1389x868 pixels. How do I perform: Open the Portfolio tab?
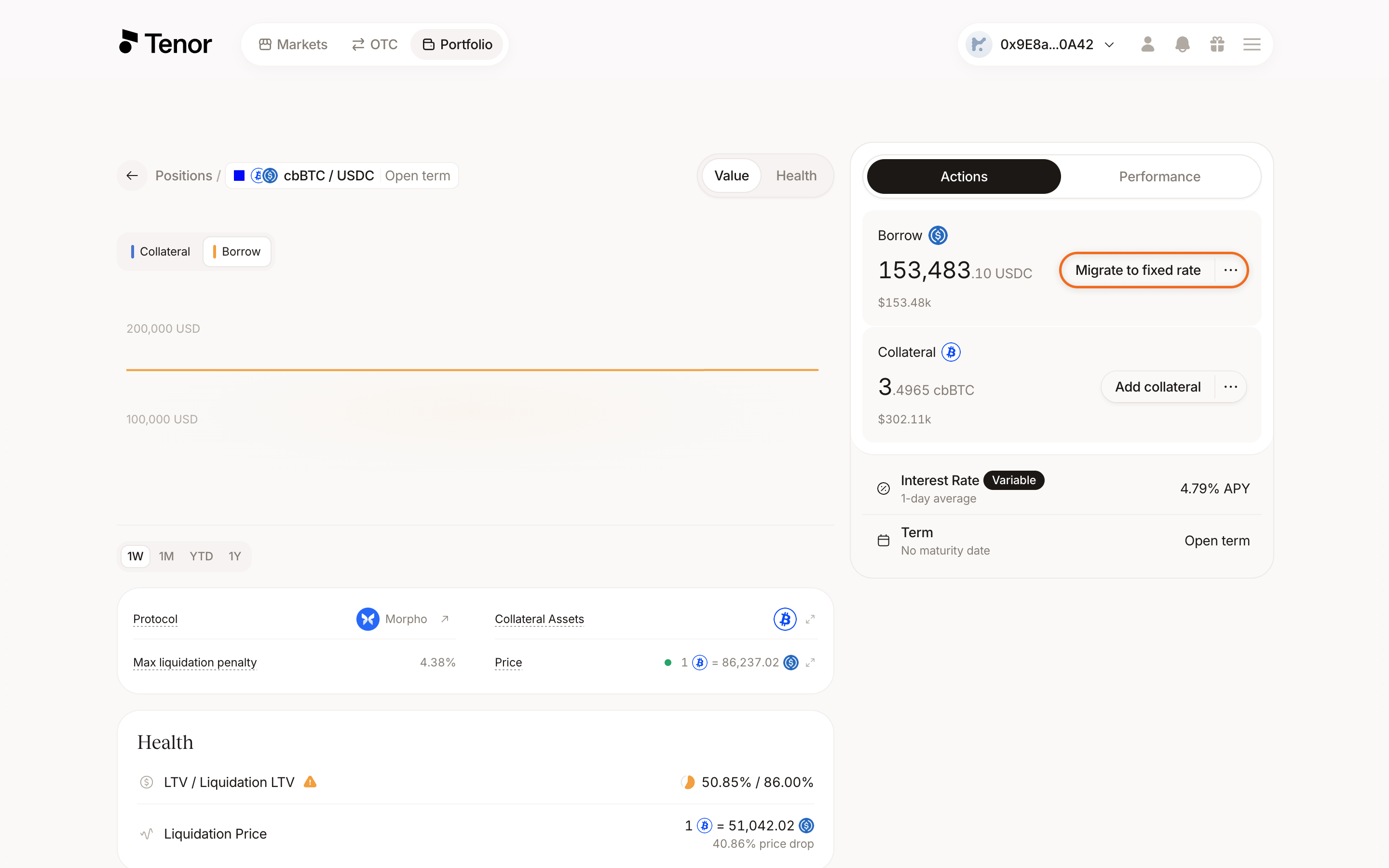click(457, 44)
